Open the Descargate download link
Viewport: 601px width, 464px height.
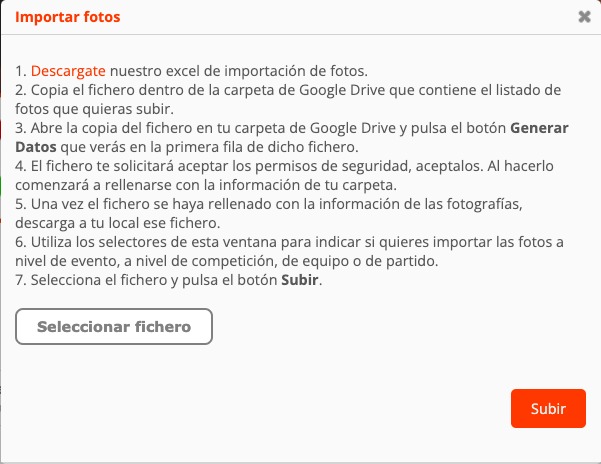click(68, 71)
